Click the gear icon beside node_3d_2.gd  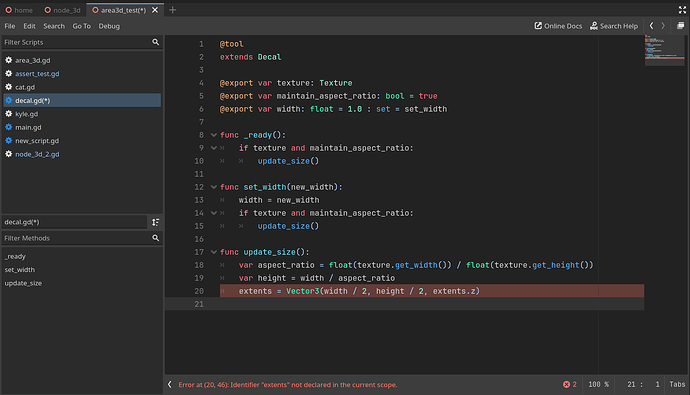8,154
